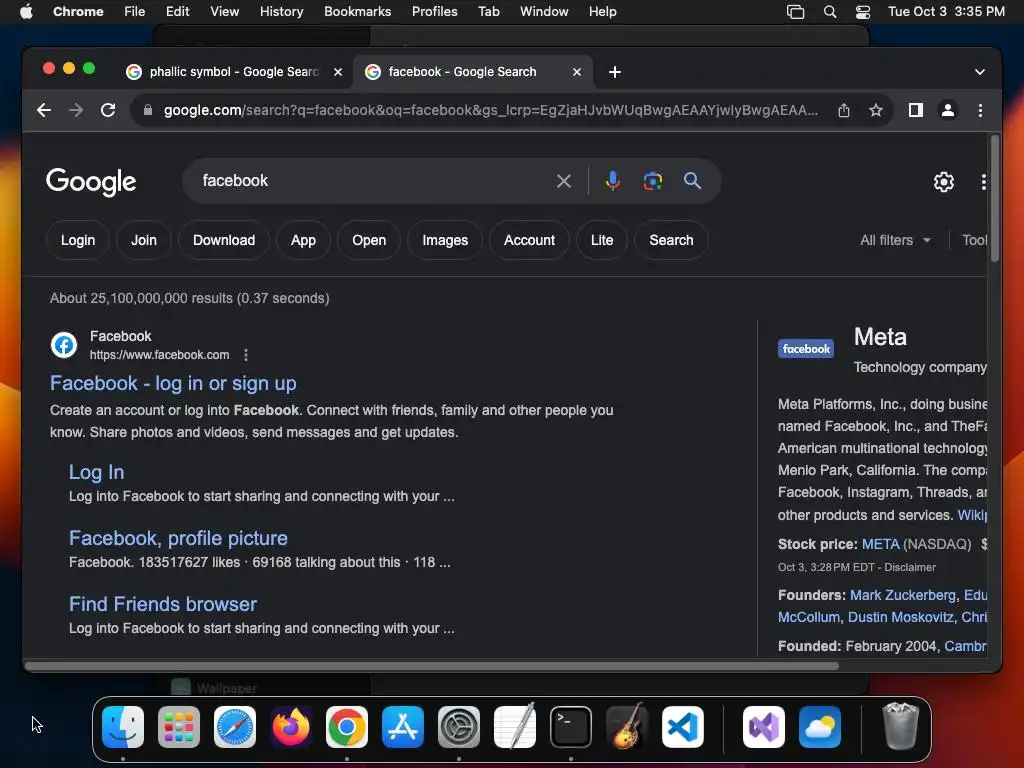The width and height of the screenshot is (1024, 768).
Task: Open the Chrome side panel icon
Action: pyautogui.click(x=916, y=110)
